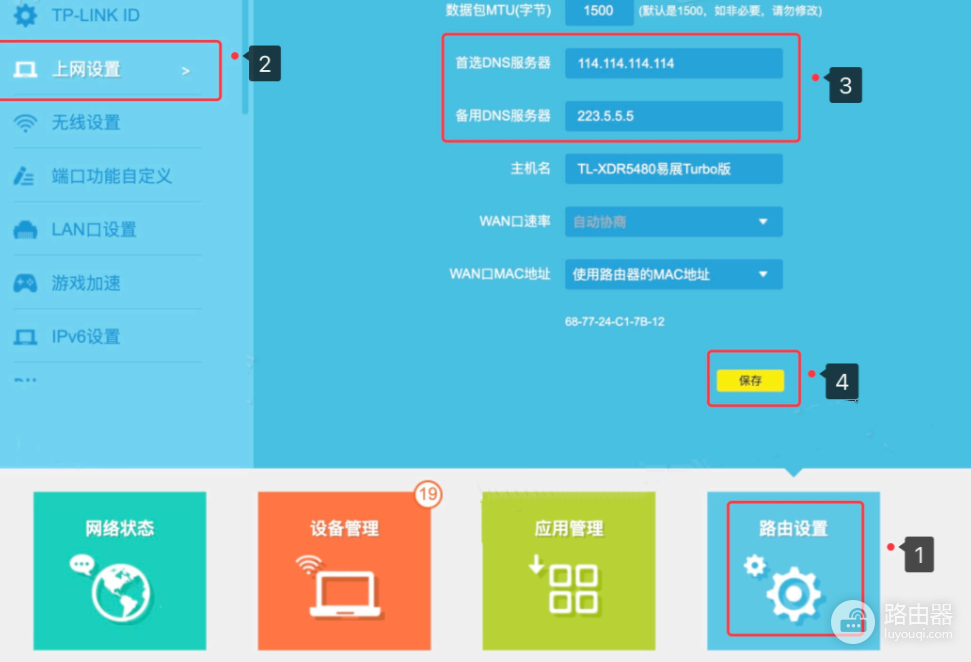Click the laptop icon beside IPv6设置
971x662 pixels.
(25, 337)
